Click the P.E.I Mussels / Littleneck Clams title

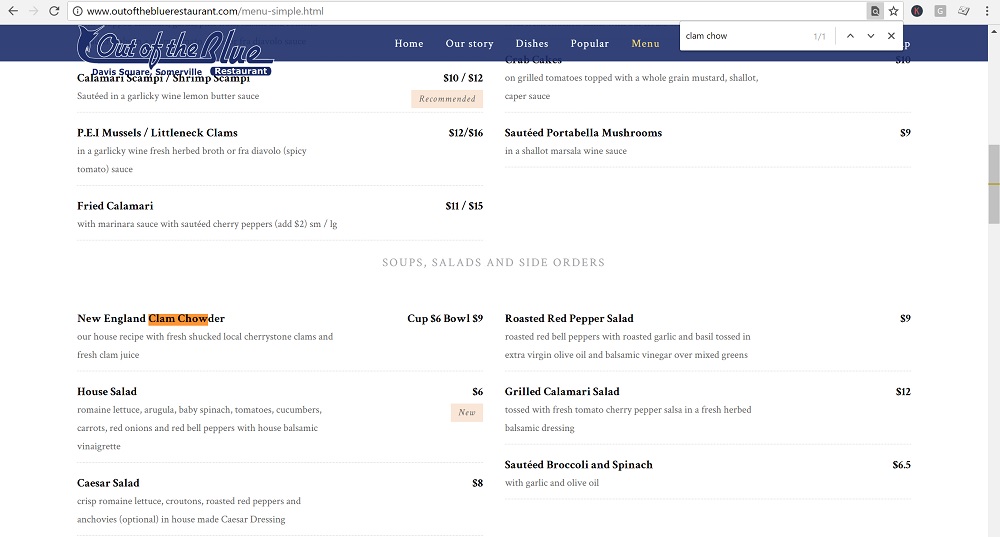pos(157,133)
